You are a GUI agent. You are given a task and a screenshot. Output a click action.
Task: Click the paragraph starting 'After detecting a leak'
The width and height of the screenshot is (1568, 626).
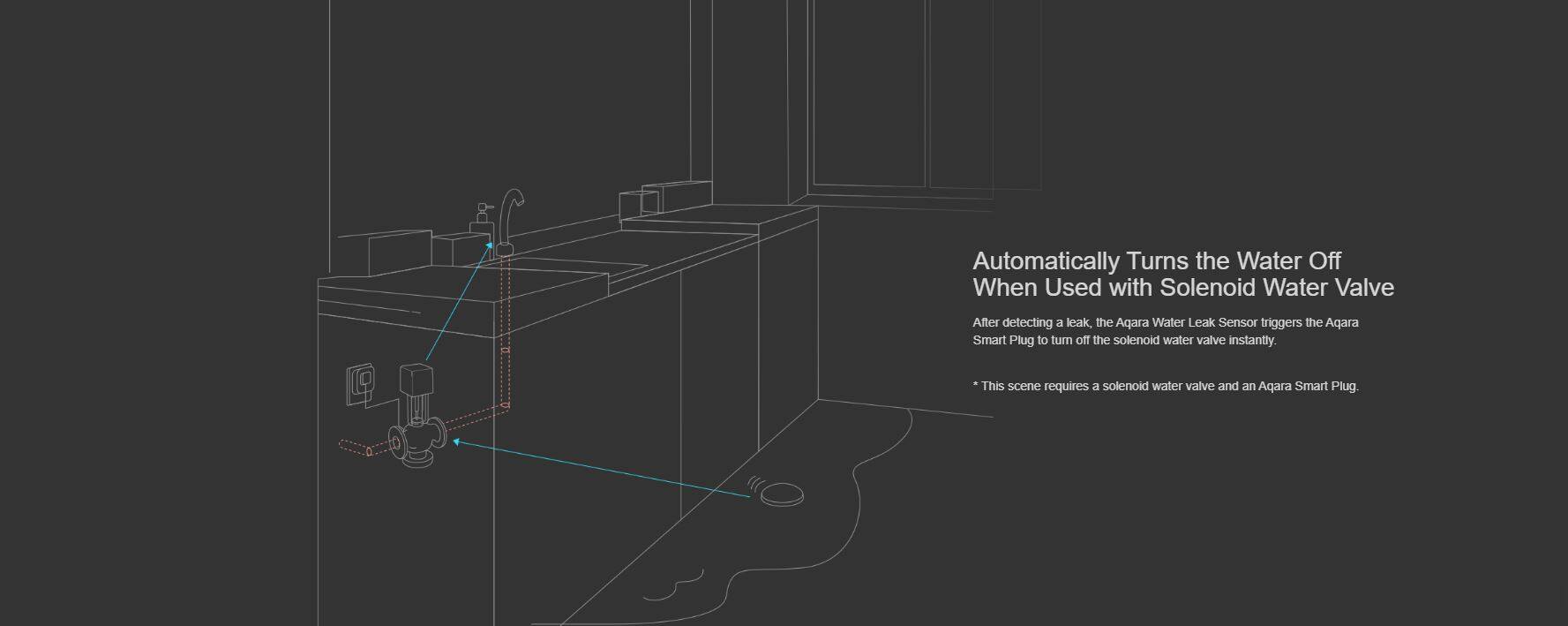1165,331
